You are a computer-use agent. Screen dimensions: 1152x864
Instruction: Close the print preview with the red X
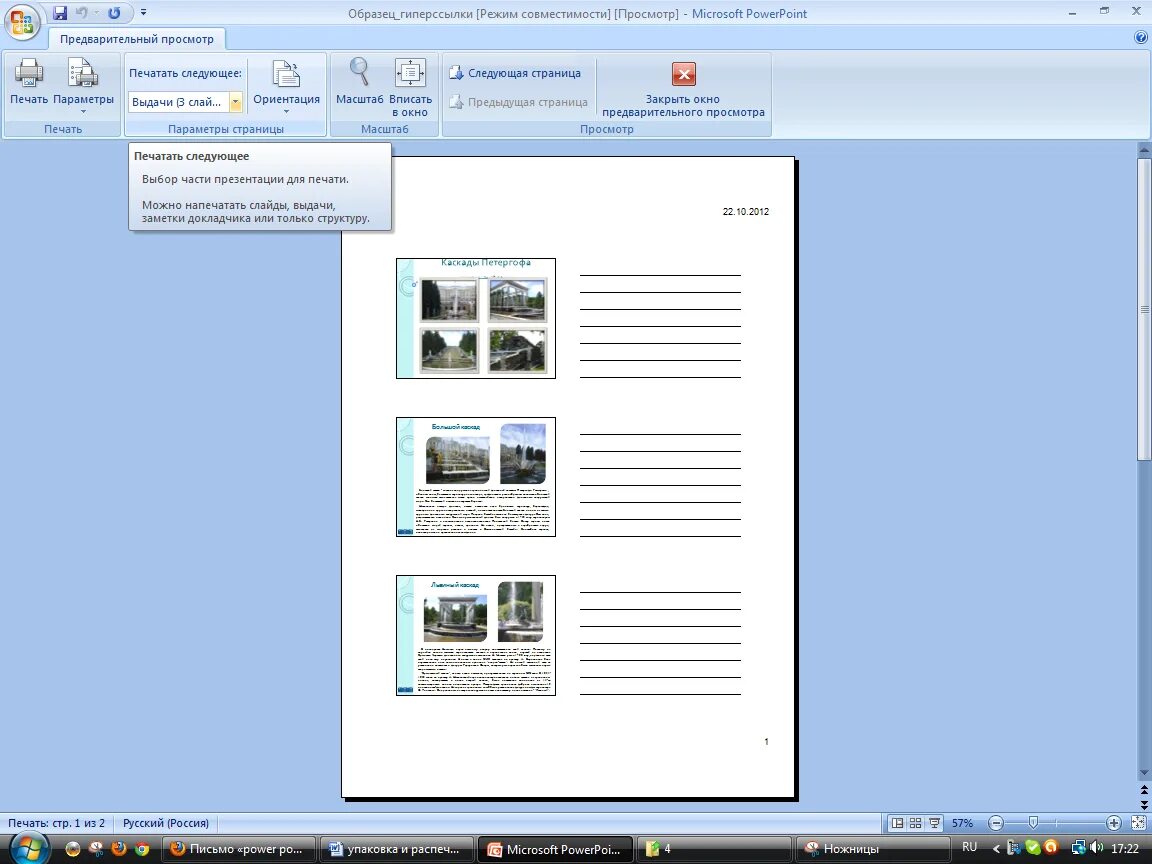683,74
